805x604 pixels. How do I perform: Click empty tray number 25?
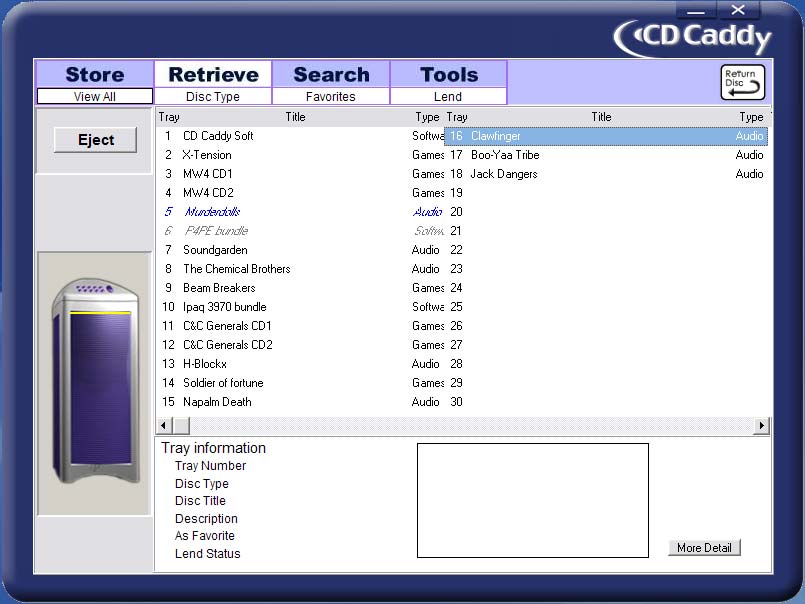click(456, 307)
